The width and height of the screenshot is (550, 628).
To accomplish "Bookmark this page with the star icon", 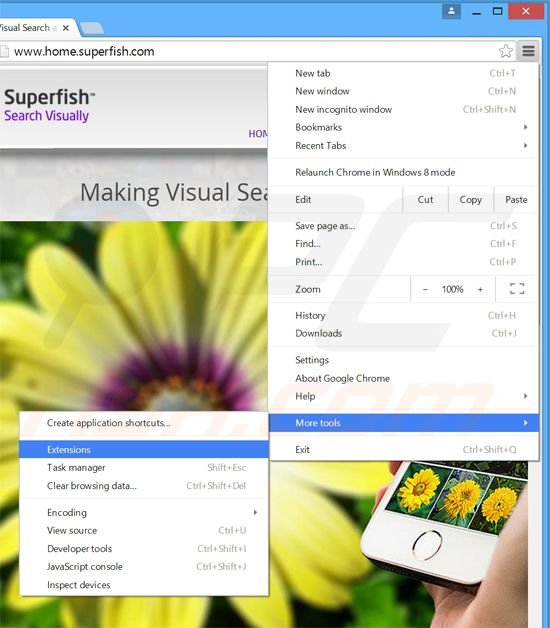I will point(506,51).
